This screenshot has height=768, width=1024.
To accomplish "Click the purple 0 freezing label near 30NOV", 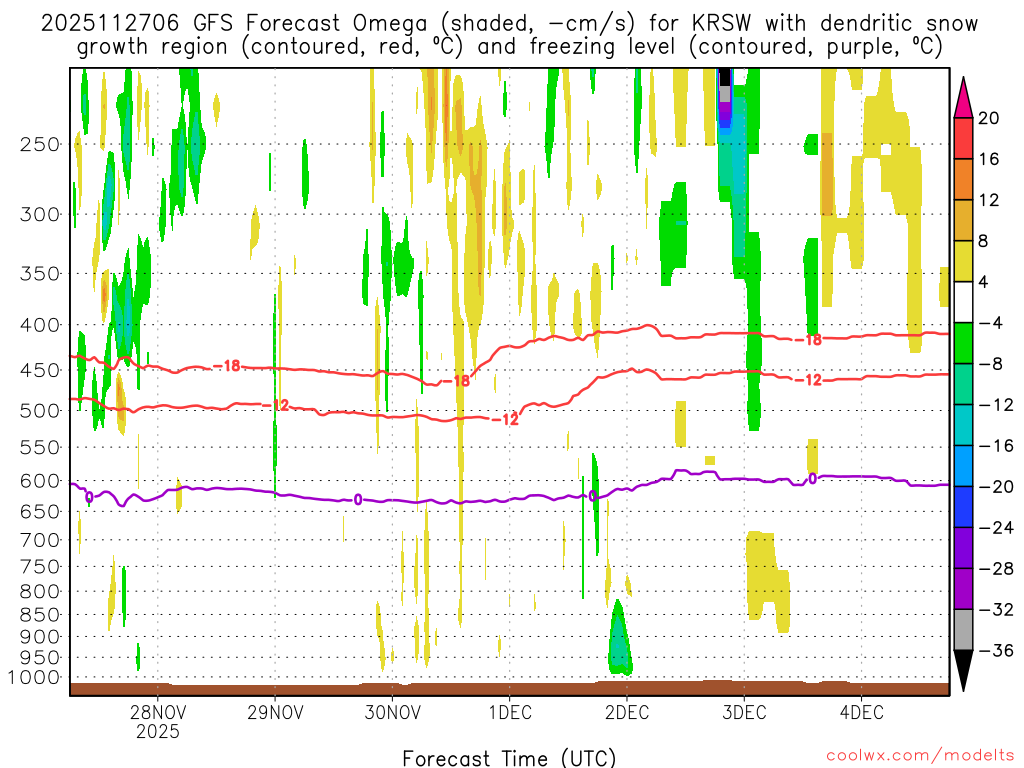I will 358,500.
